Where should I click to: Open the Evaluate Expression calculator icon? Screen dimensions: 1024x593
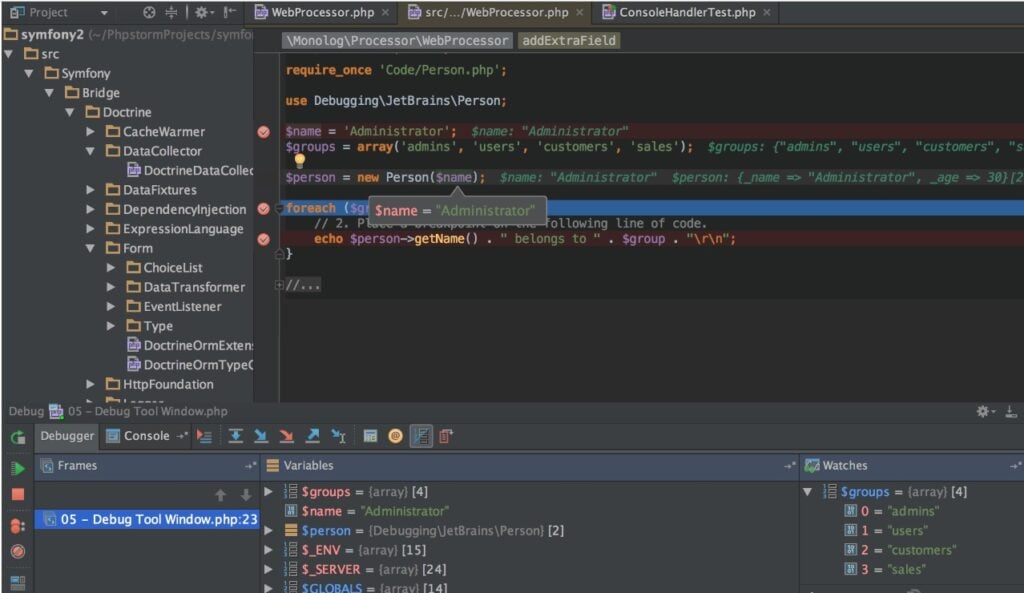point(370,436)
